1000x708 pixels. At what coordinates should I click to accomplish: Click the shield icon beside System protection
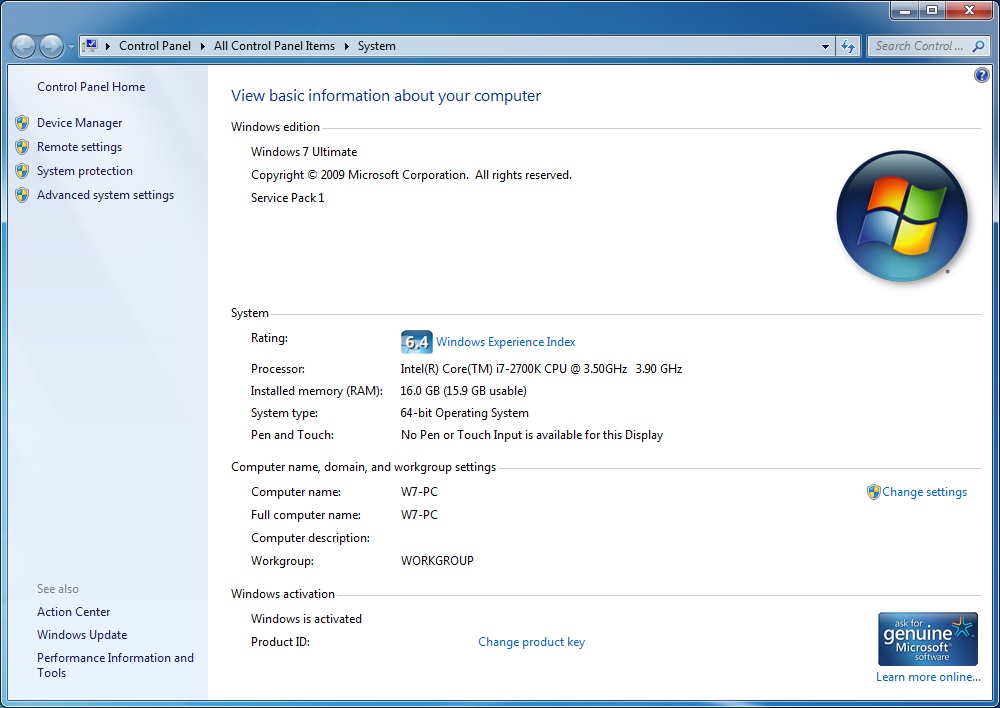(22, 171)
